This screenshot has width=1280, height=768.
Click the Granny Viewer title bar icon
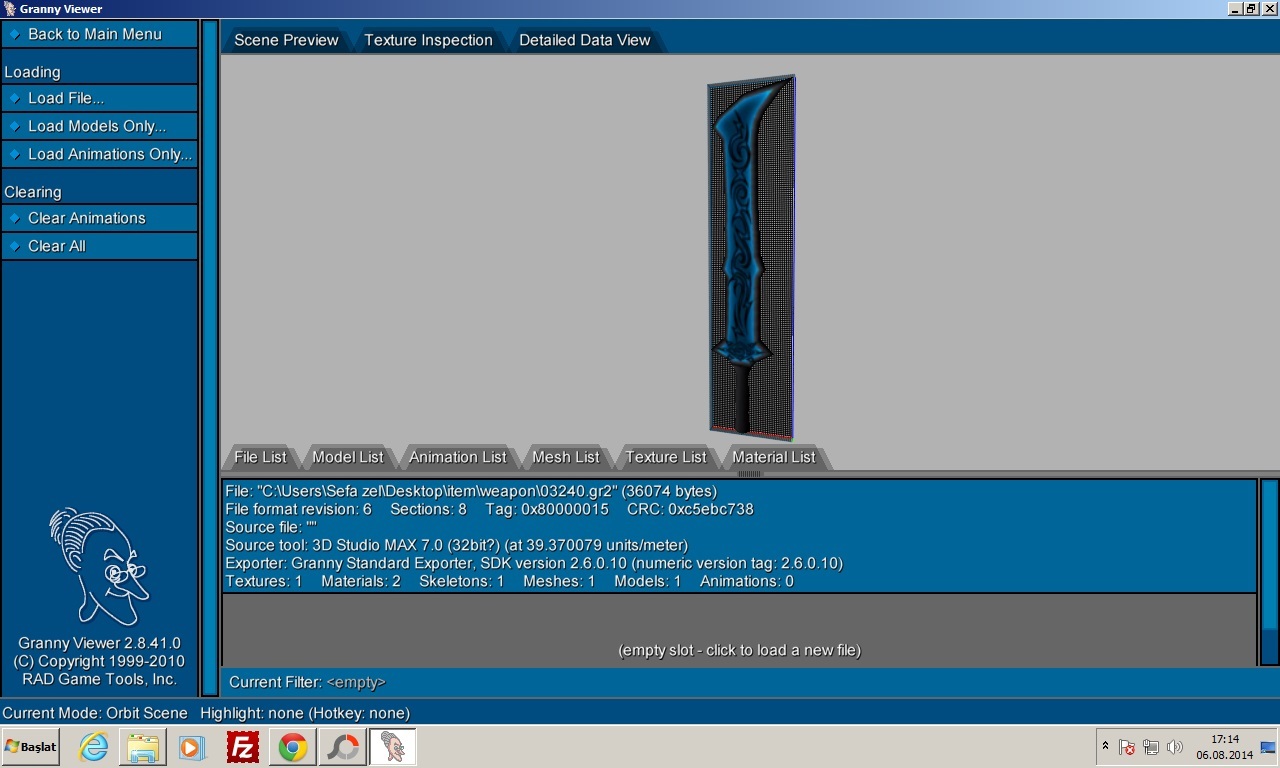point(9,9)
